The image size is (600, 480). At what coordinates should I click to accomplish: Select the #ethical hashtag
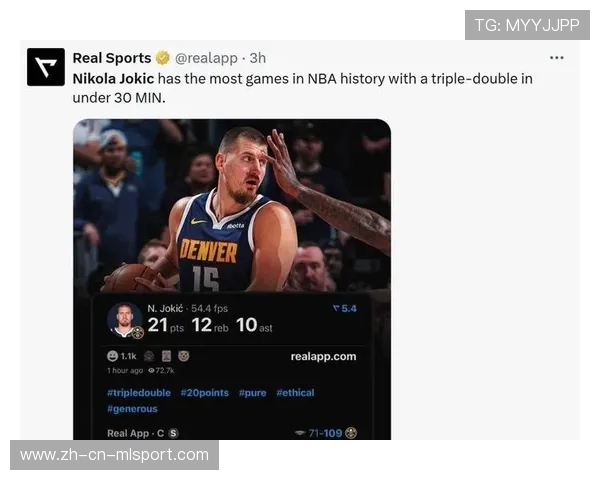coord(295,393)
